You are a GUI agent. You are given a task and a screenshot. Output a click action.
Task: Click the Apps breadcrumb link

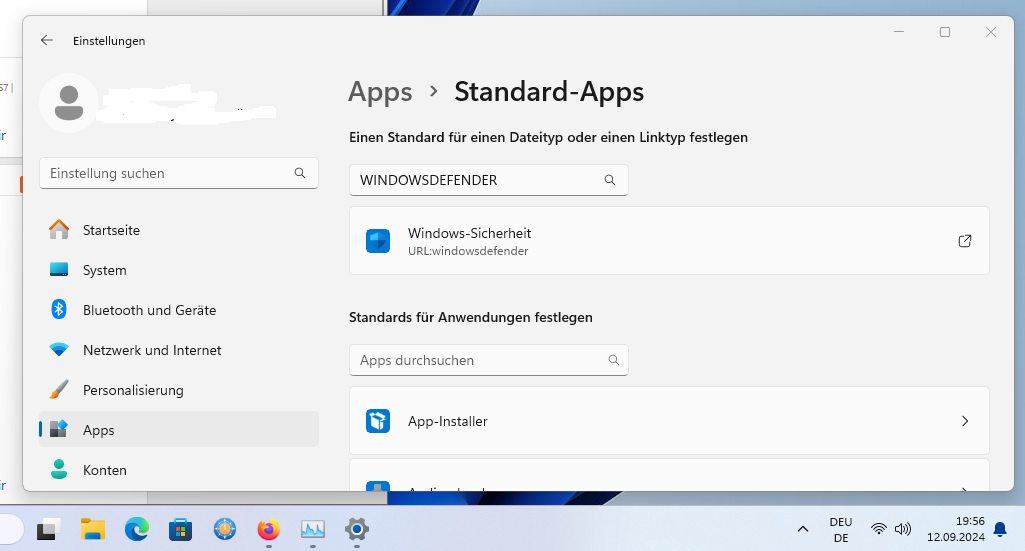(x=380, y=92)
